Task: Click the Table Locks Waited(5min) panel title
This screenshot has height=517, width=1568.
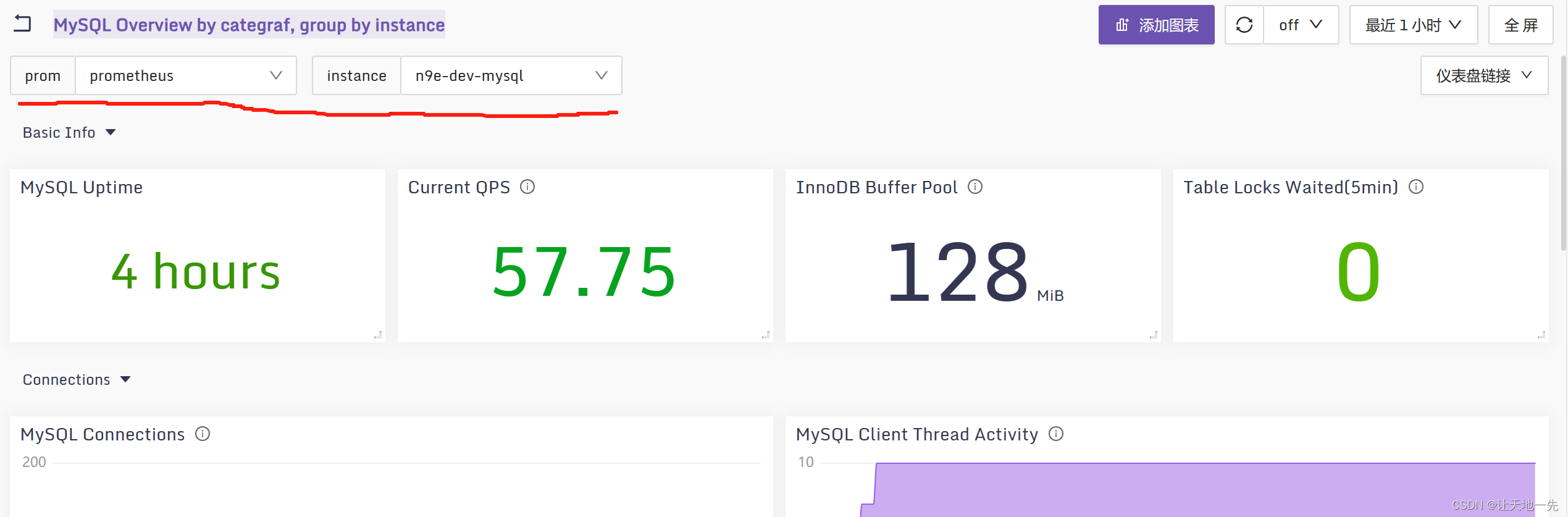Action: 1291,187
